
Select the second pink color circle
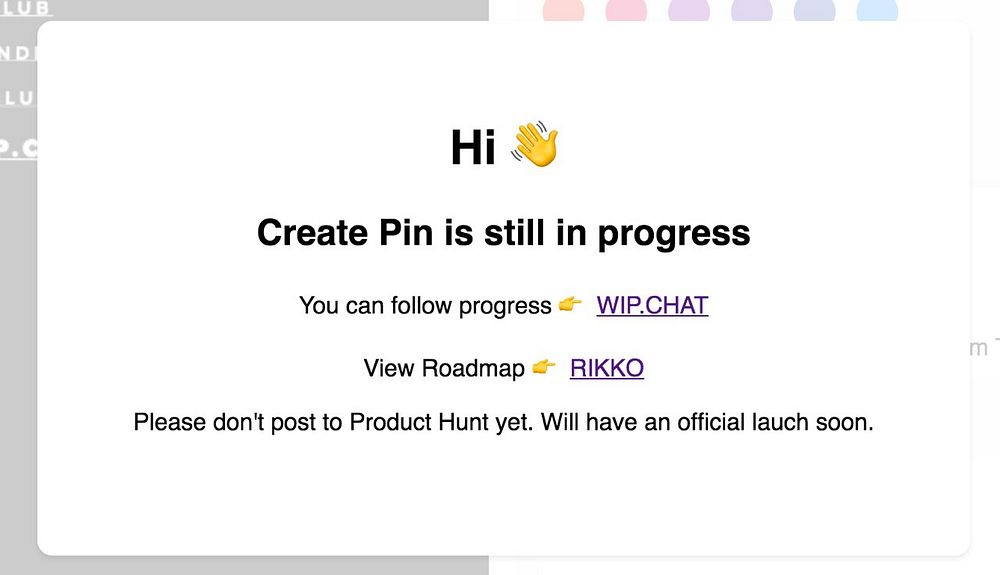coord(626,11)
